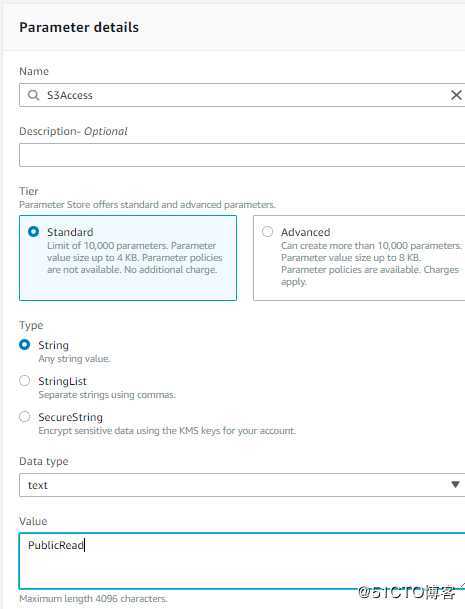Choose the StringList type radio button
465x609 pixels.
pos(24,381)
